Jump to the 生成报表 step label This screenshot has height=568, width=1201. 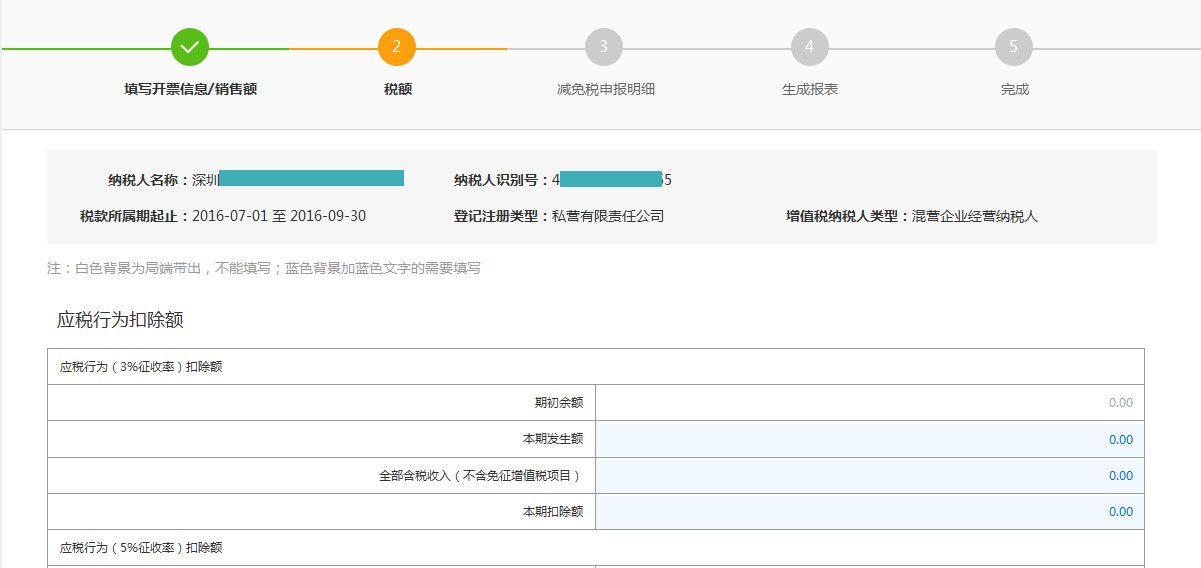pos(809,89)
